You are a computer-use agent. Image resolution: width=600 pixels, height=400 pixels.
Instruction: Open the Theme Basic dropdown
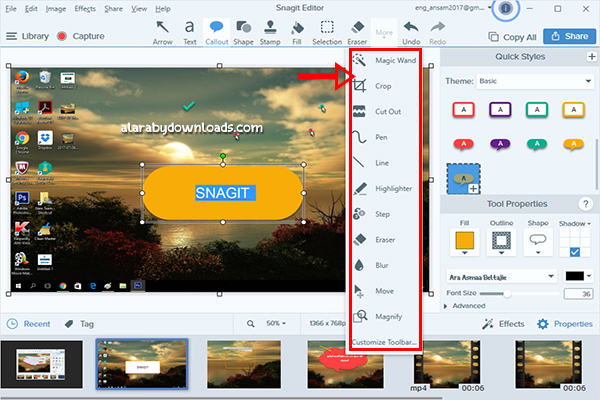point(535,81)
